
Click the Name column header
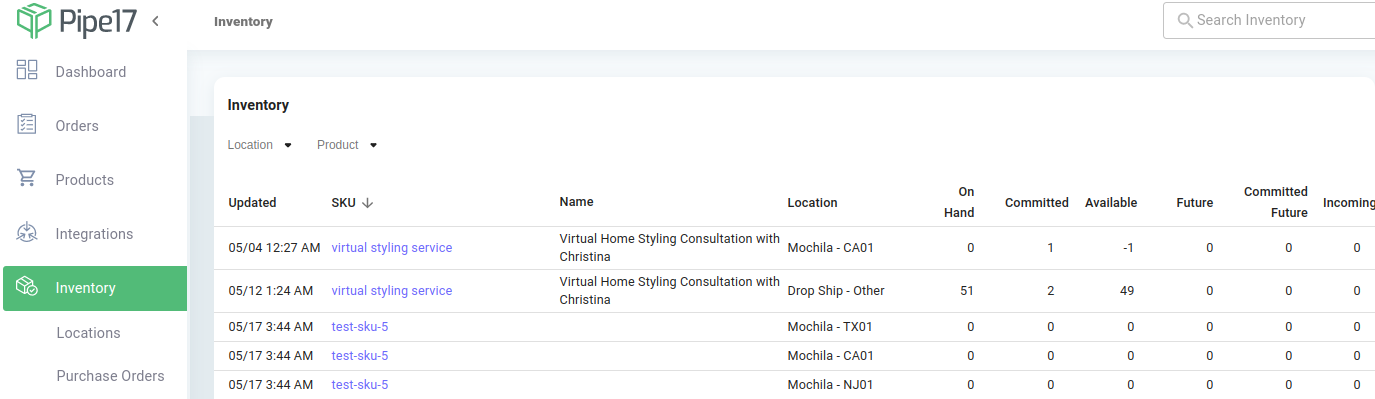point(576,202)
